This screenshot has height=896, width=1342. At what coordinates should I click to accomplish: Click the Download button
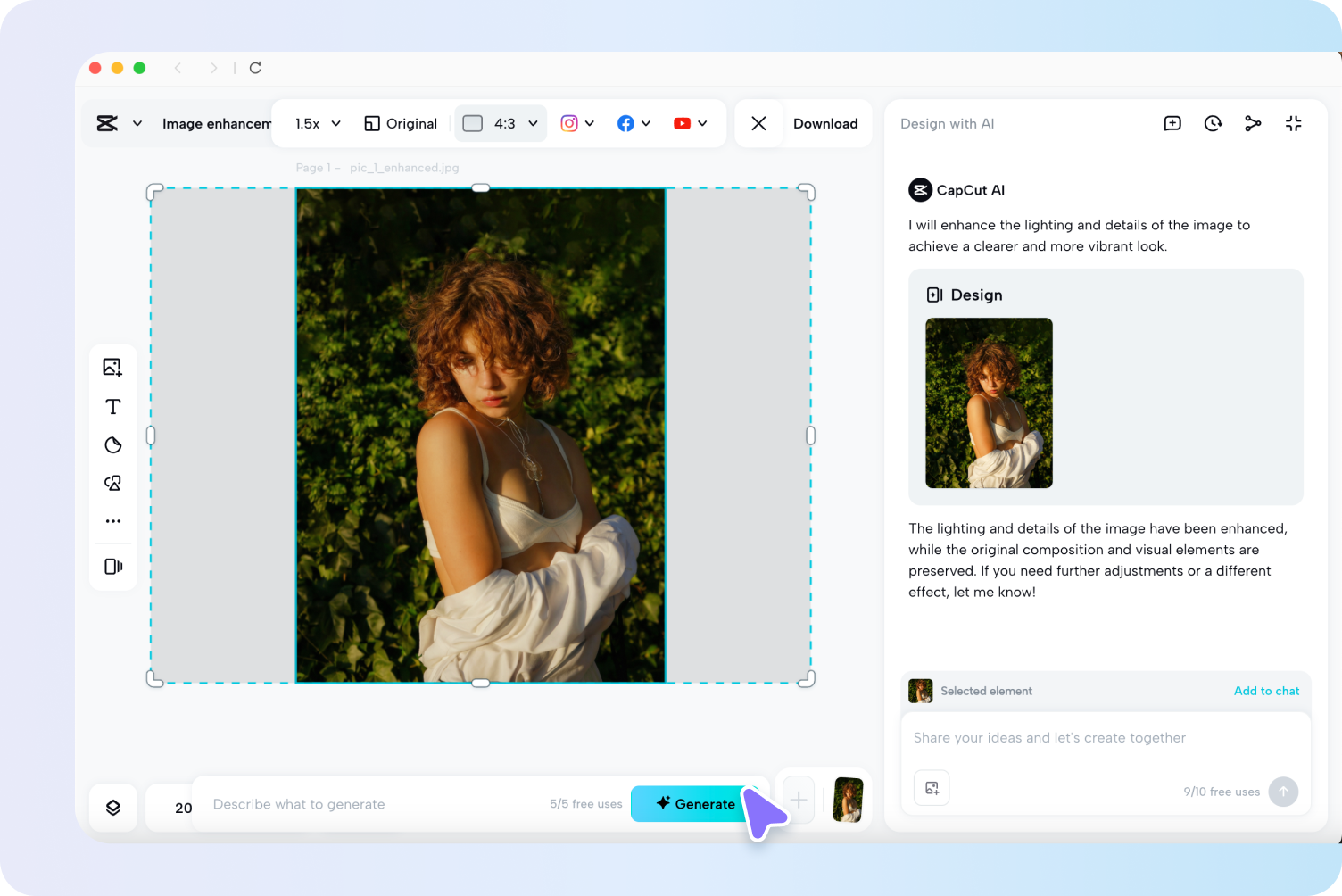click(825, 123)
